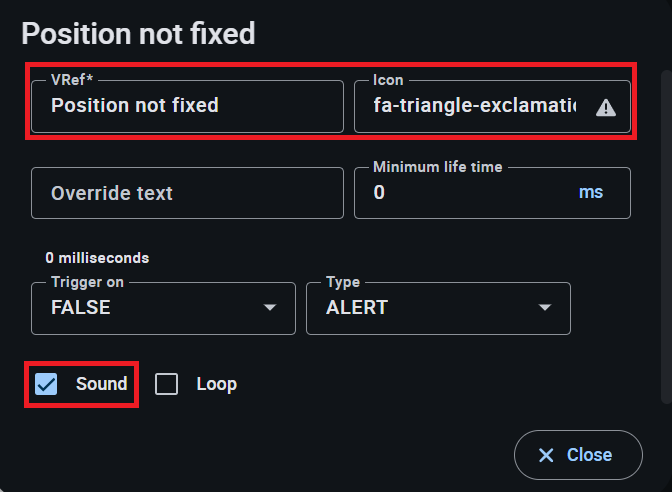672x492 pixels.
Task: Disable the Sound checkbox
Action: click(46, 384)
